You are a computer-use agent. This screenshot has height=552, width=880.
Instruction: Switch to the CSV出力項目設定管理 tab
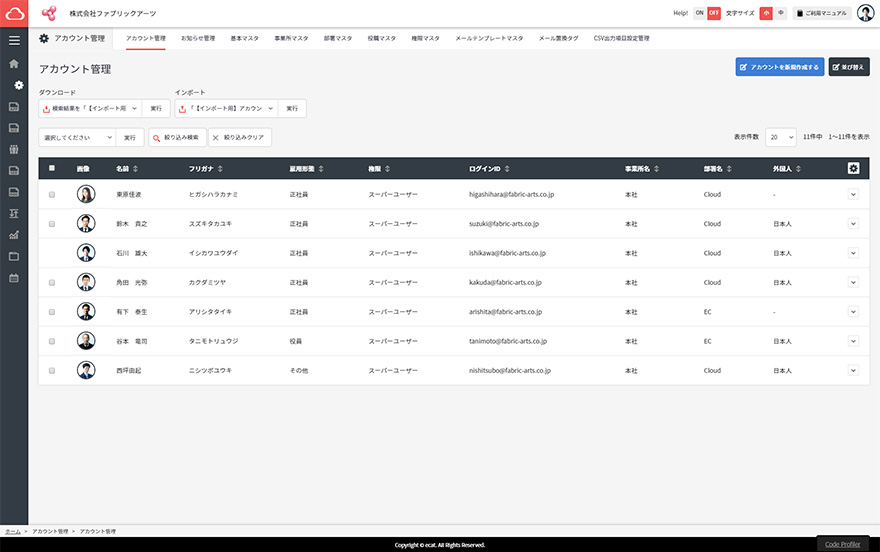pos(621,38)
